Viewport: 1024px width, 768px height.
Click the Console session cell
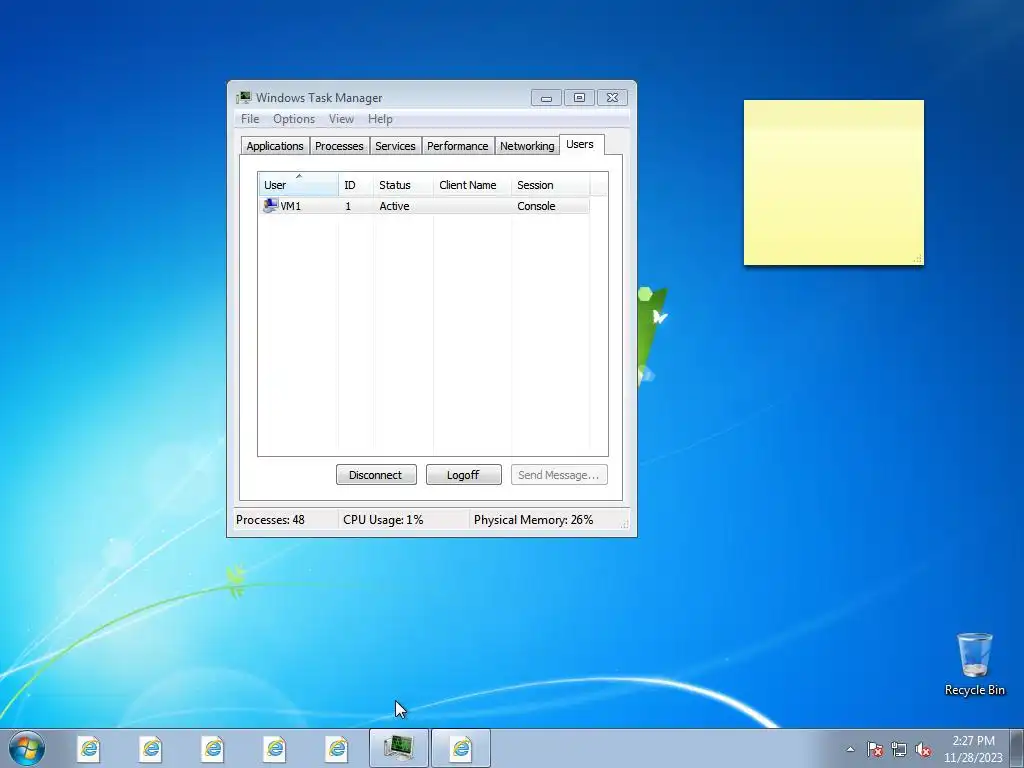(536, 206)
